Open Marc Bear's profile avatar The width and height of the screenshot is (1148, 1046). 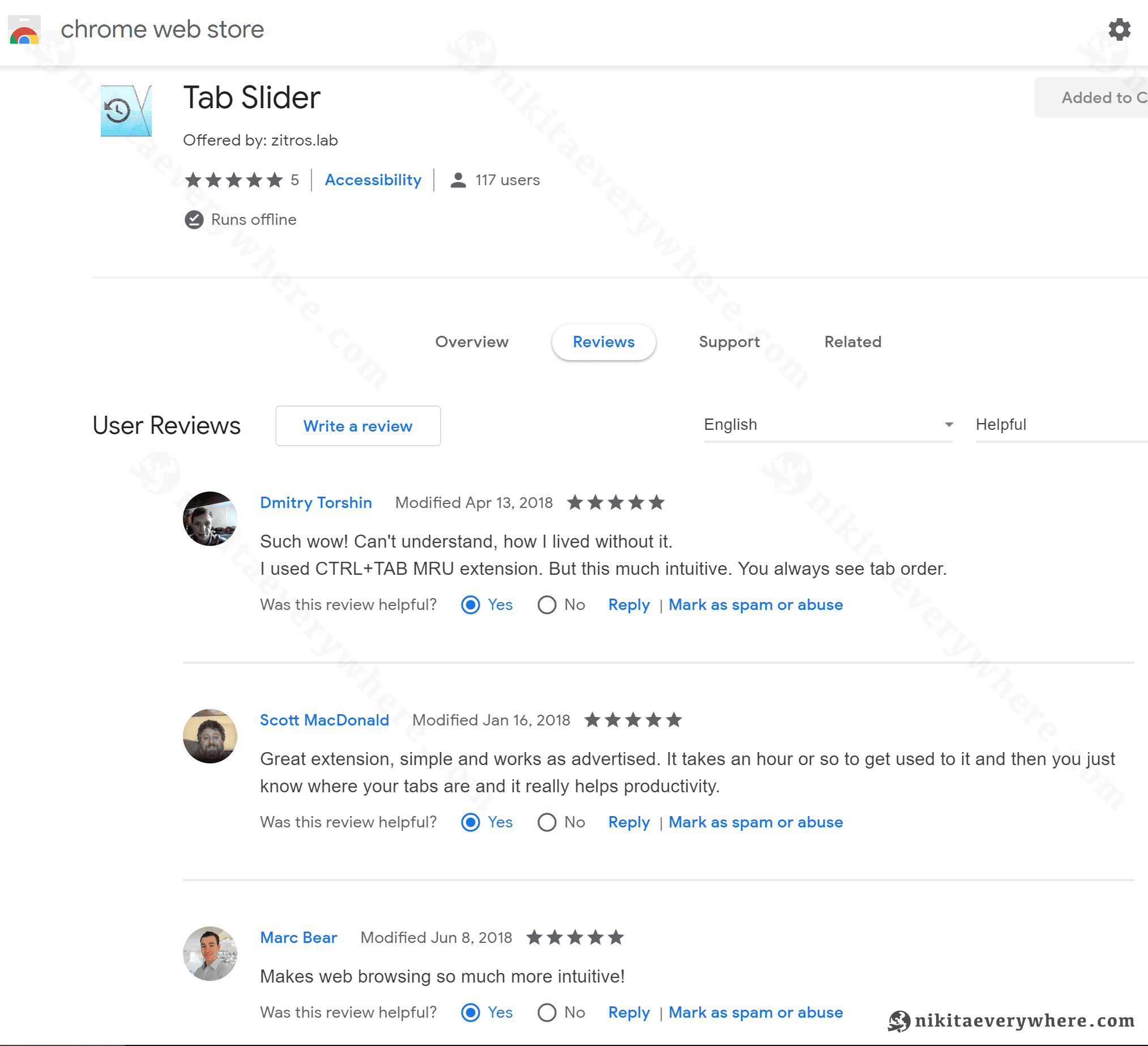[x=210, y=954]
